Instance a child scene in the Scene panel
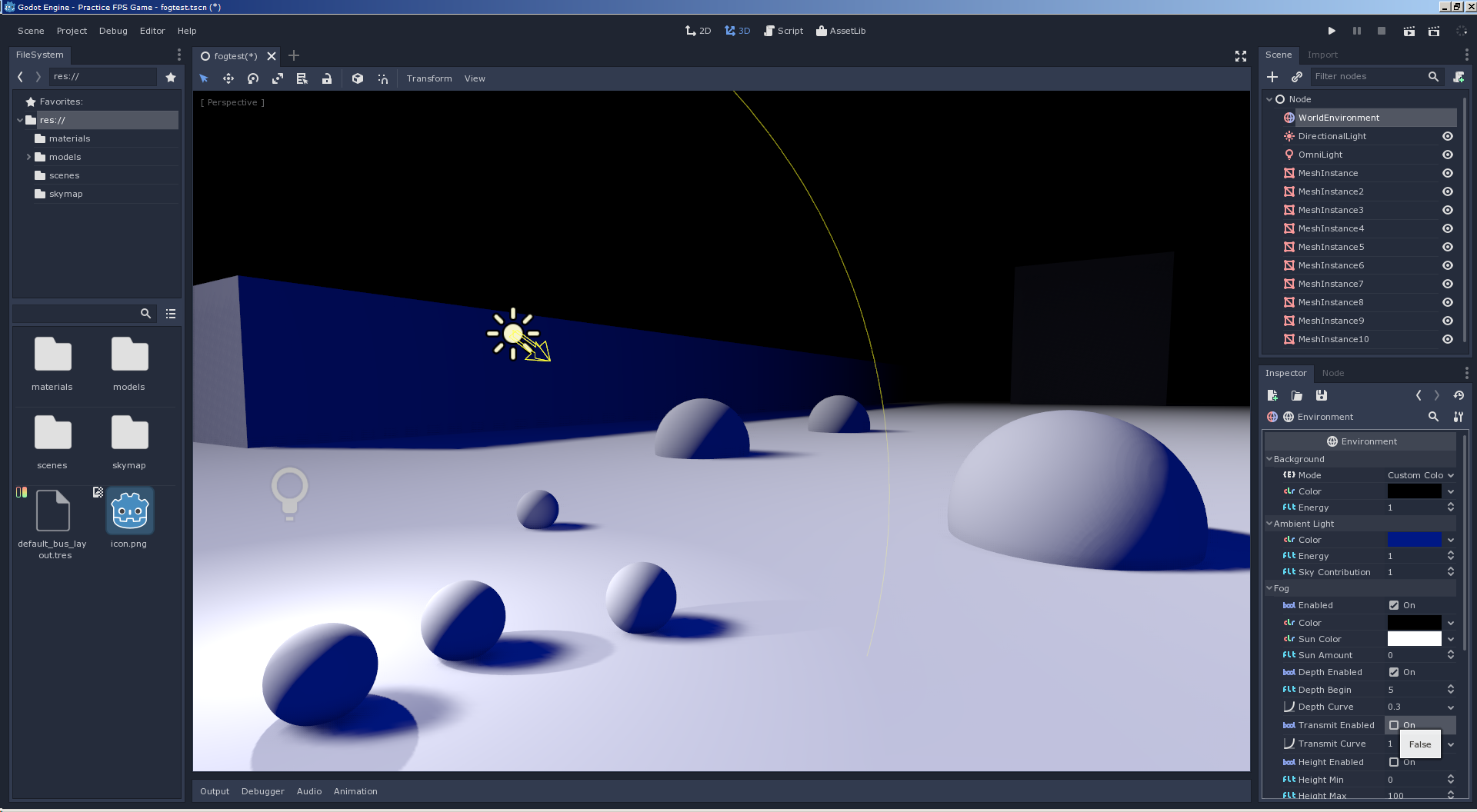The width and height of the screenshot is (1477, 812). (1297, 77)
